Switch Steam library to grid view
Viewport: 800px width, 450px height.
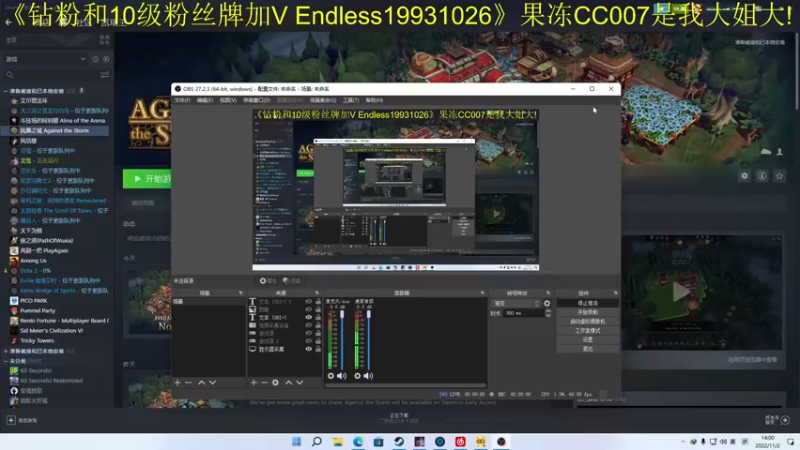point(105,40)
